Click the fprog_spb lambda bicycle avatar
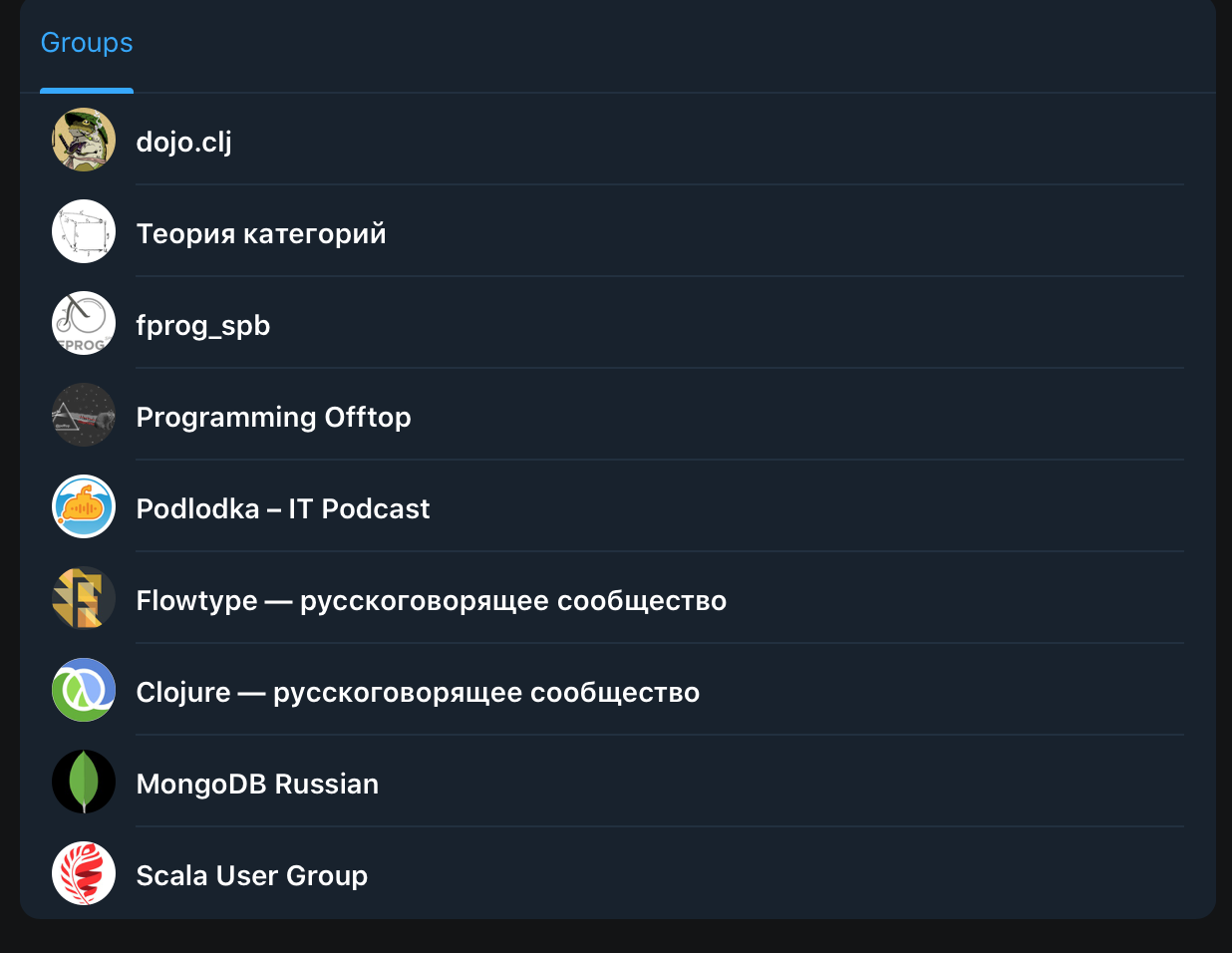This screenshot has width=1232, height=953. tap(84, 323)
